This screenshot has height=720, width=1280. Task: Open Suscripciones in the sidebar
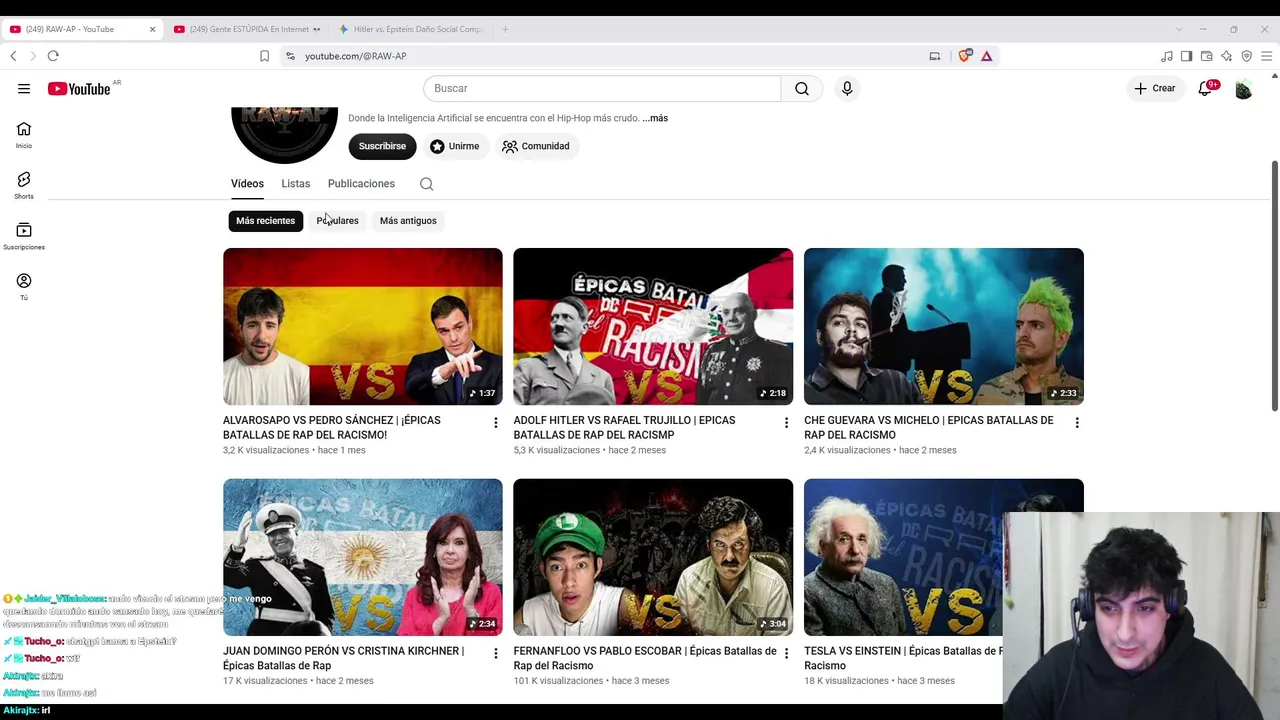point(24,236)
